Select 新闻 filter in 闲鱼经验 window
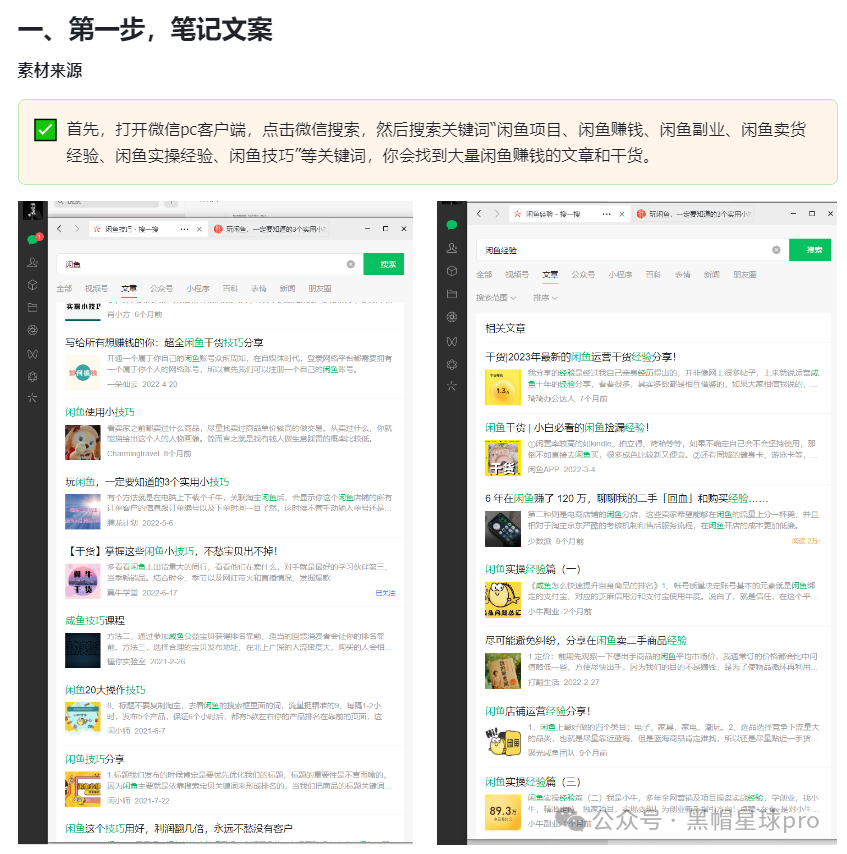 tap(711, 274)
